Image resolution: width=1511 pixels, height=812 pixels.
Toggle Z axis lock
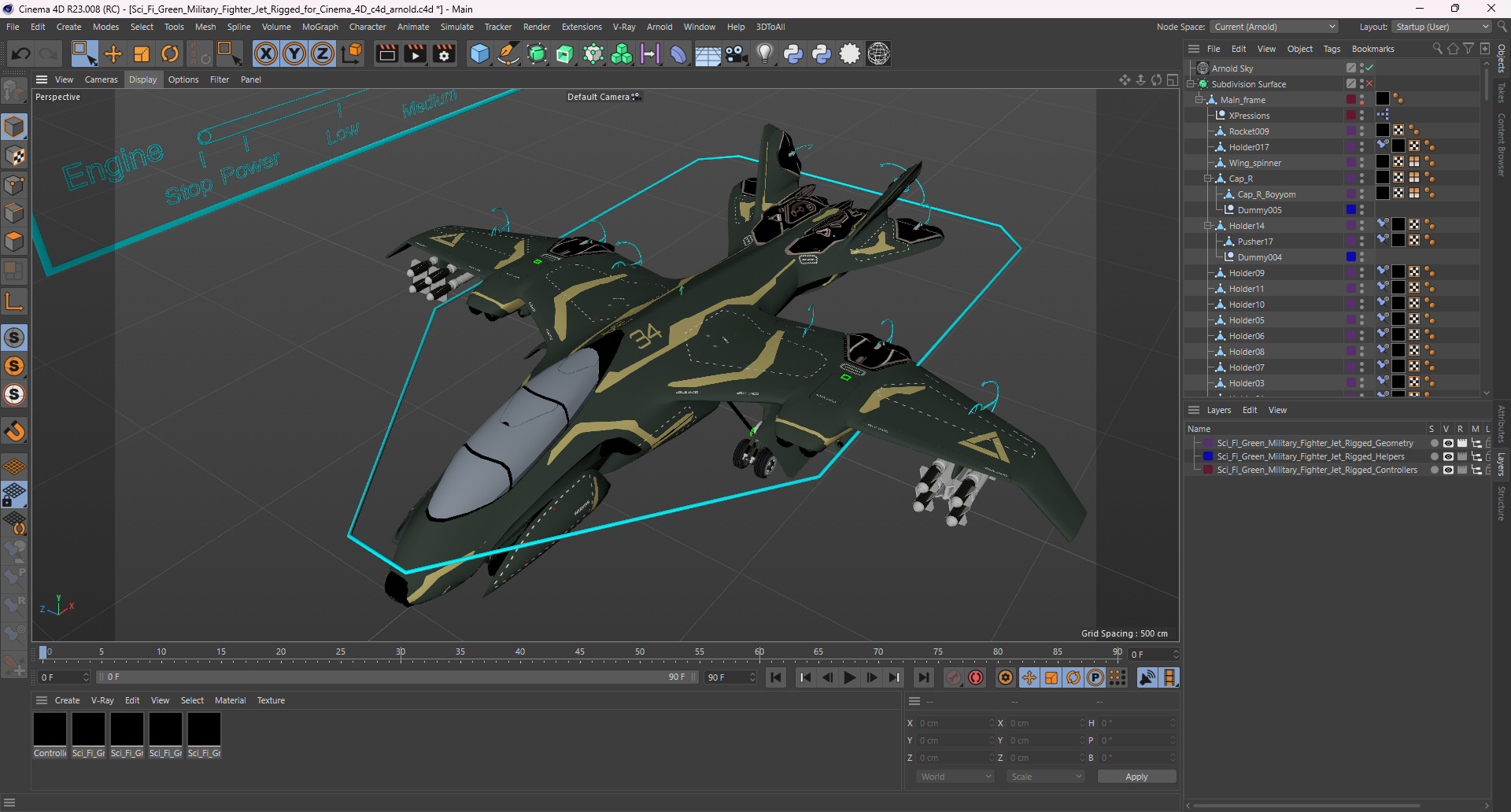pyautogui.click(x=323, y=54)
